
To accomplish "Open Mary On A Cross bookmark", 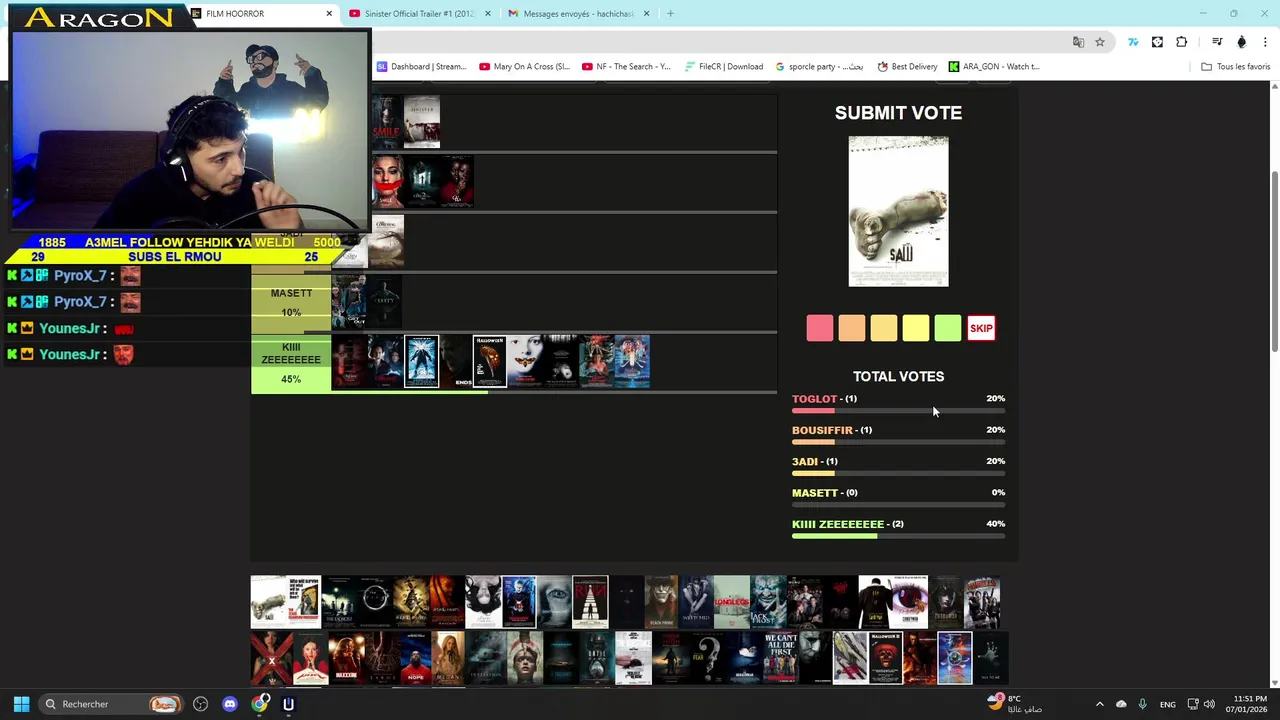I will tap(524, 67).
